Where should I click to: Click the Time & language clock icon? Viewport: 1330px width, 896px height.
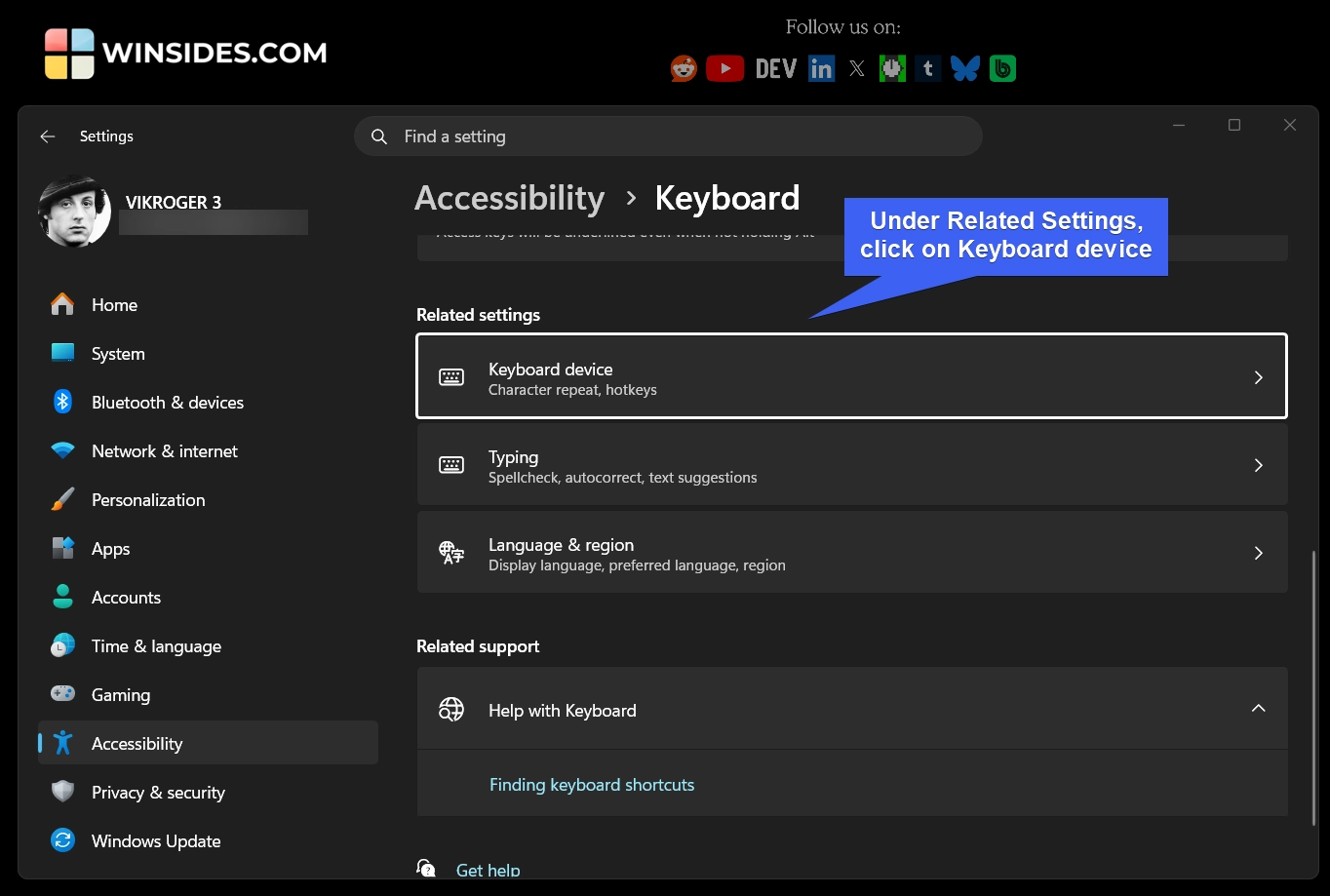click(62, 645)
